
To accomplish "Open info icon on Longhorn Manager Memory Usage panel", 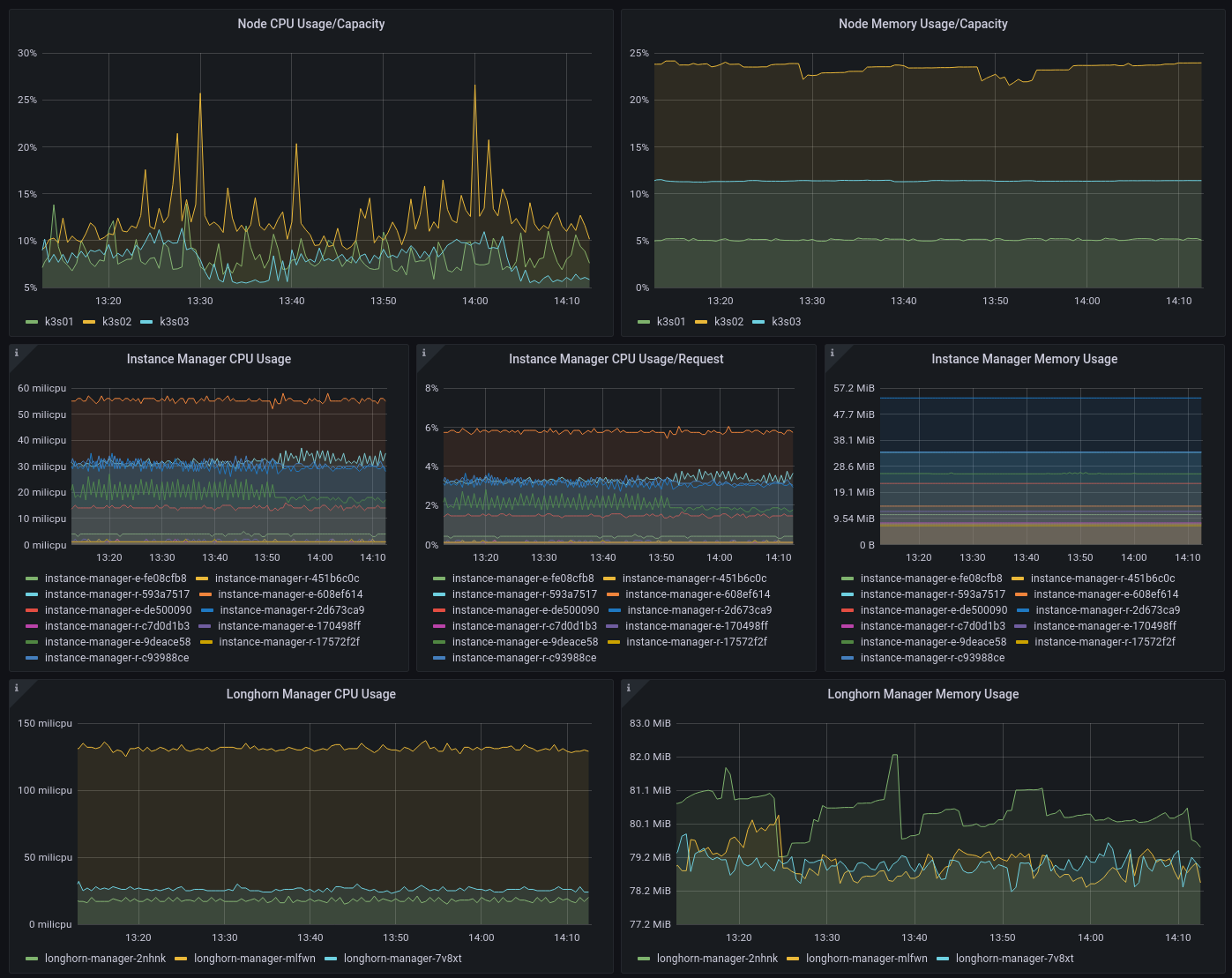I will point(629,688).
